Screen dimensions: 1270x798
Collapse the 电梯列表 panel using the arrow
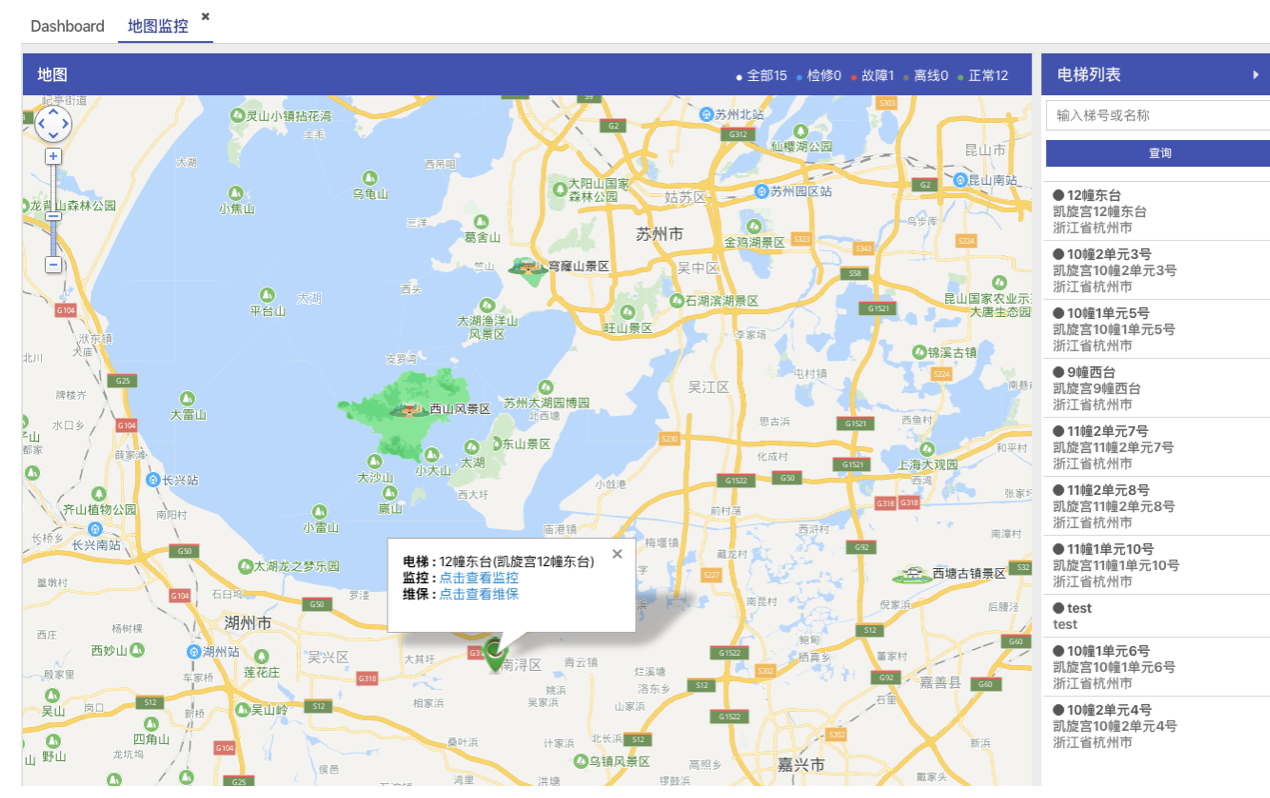1256,75
